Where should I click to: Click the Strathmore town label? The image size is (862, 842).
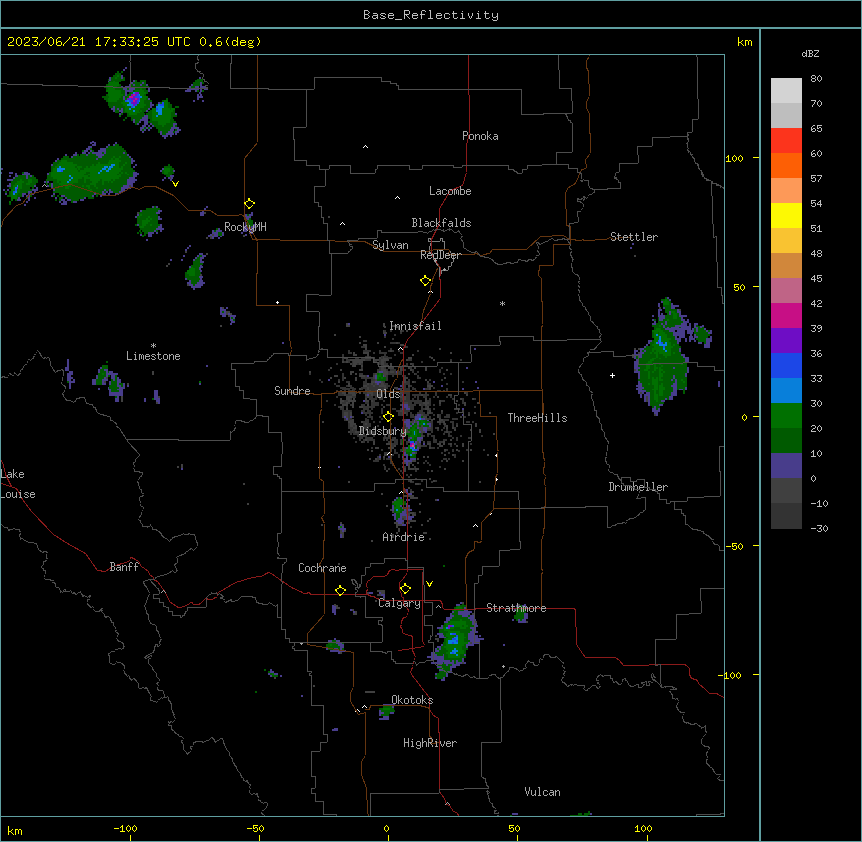click(516, 608)
